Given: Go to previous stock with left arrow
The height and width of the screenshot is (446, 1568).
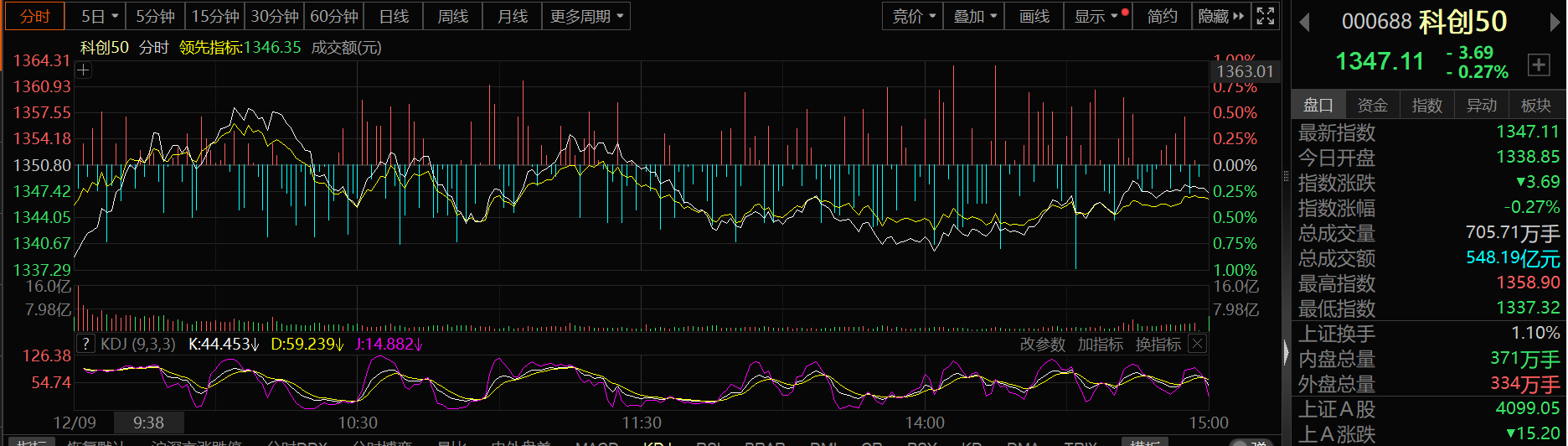Looking at the screenshot, I should coord(1304,23).
